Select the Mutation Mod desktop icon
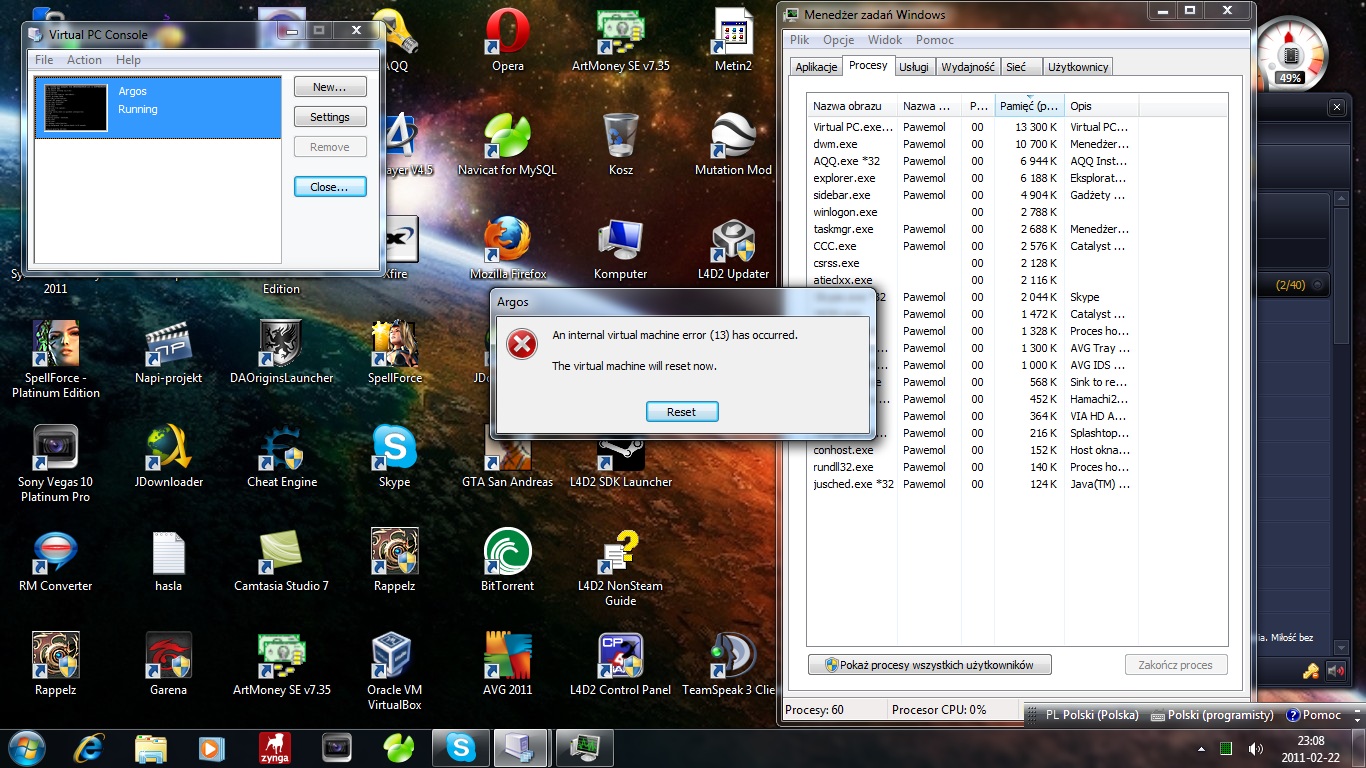The image size is (1366, 768). (x=733, y=144)
